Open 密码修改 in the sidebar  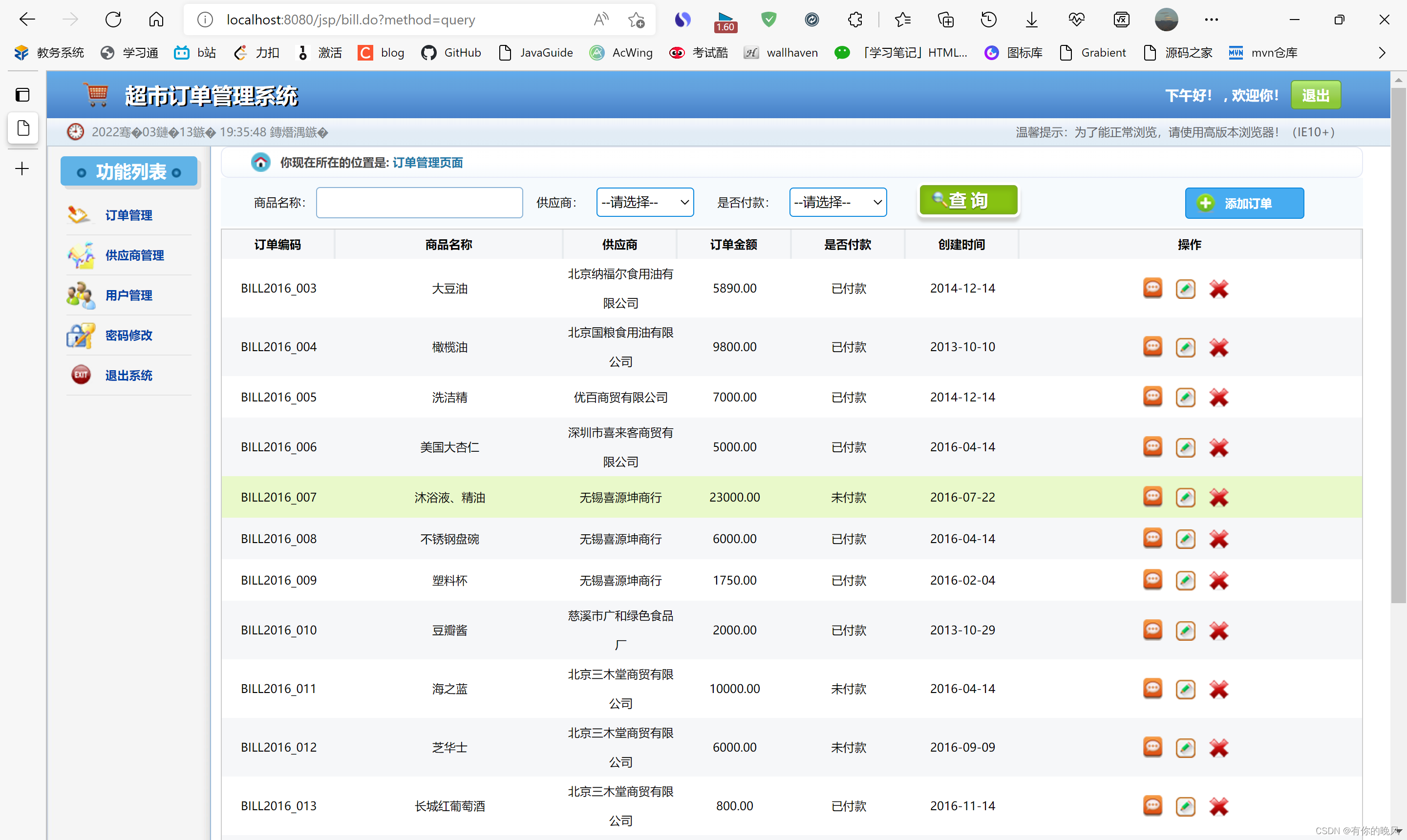[x=128, y=335]
